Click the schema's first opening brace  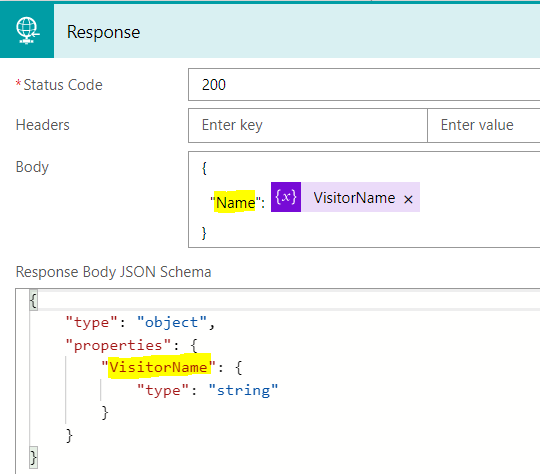(33, 300)
